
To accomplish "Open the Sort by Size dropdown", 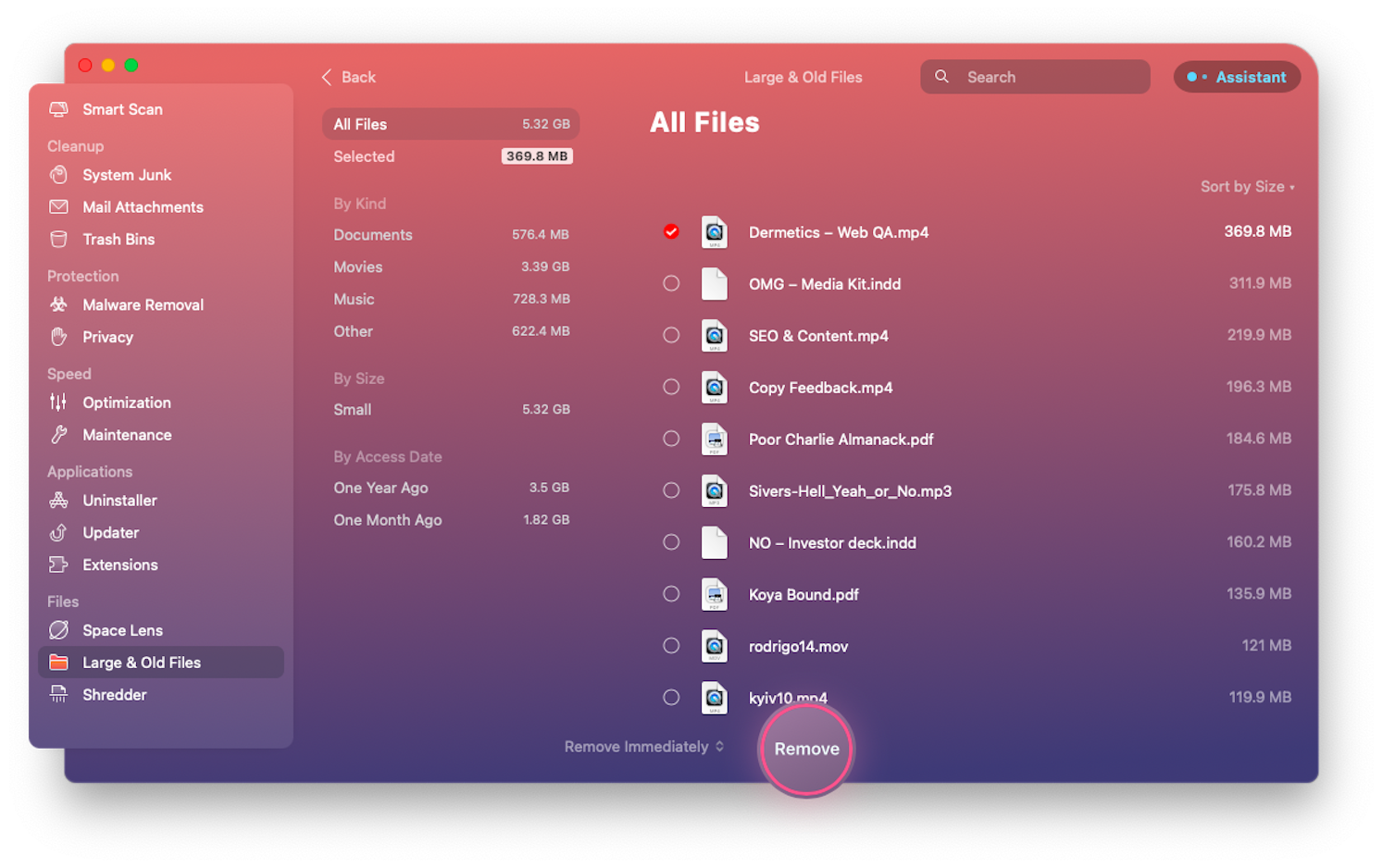I will (x=1247, y=186).
